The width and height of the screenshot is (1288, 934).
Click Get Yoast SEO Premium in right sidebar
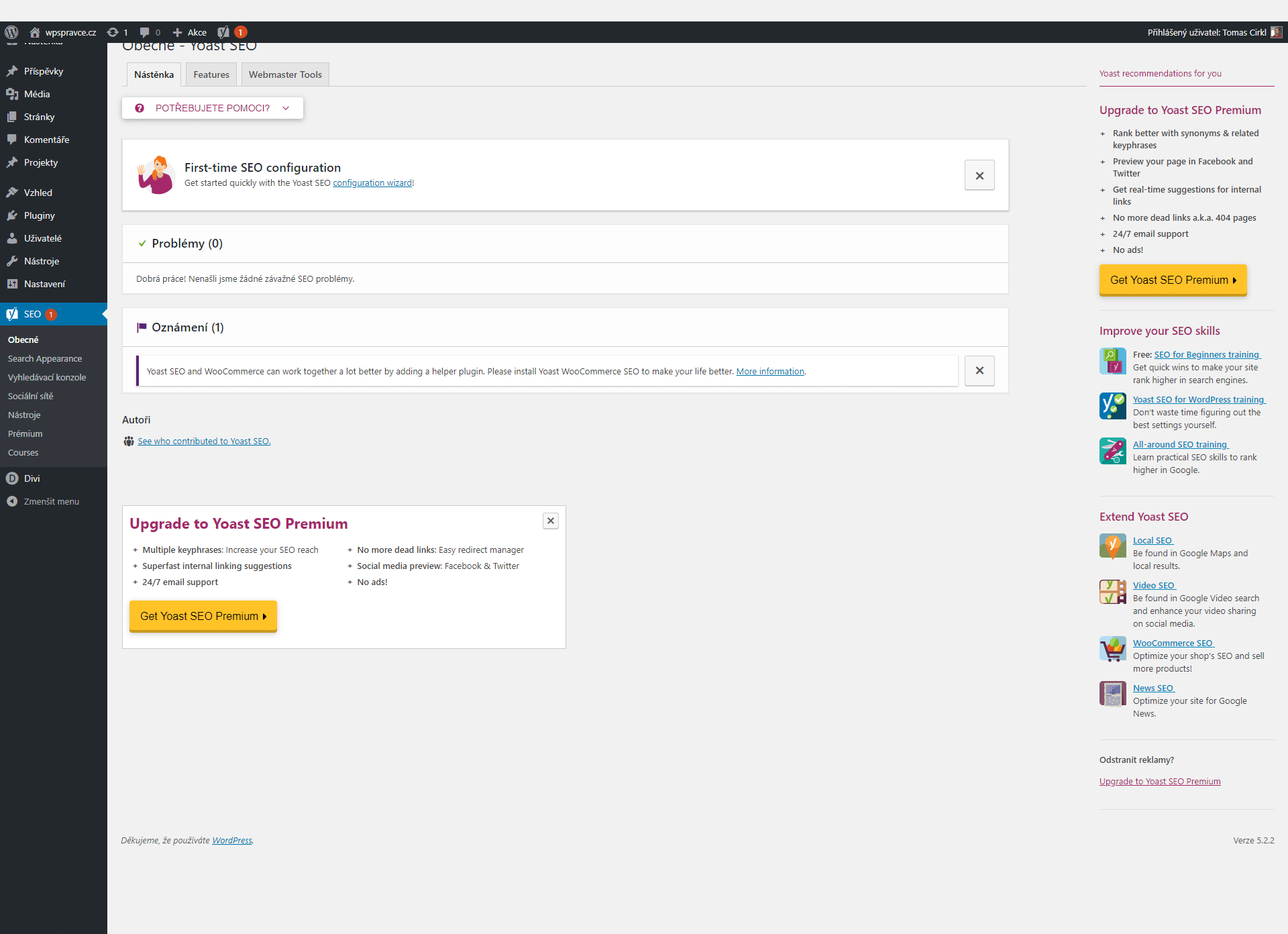point(1173,280)
